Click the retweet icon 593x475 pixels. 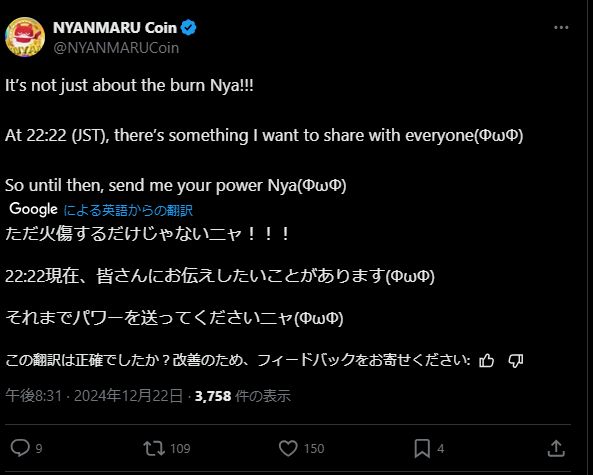pyautogui.click(x=154, y=449)
